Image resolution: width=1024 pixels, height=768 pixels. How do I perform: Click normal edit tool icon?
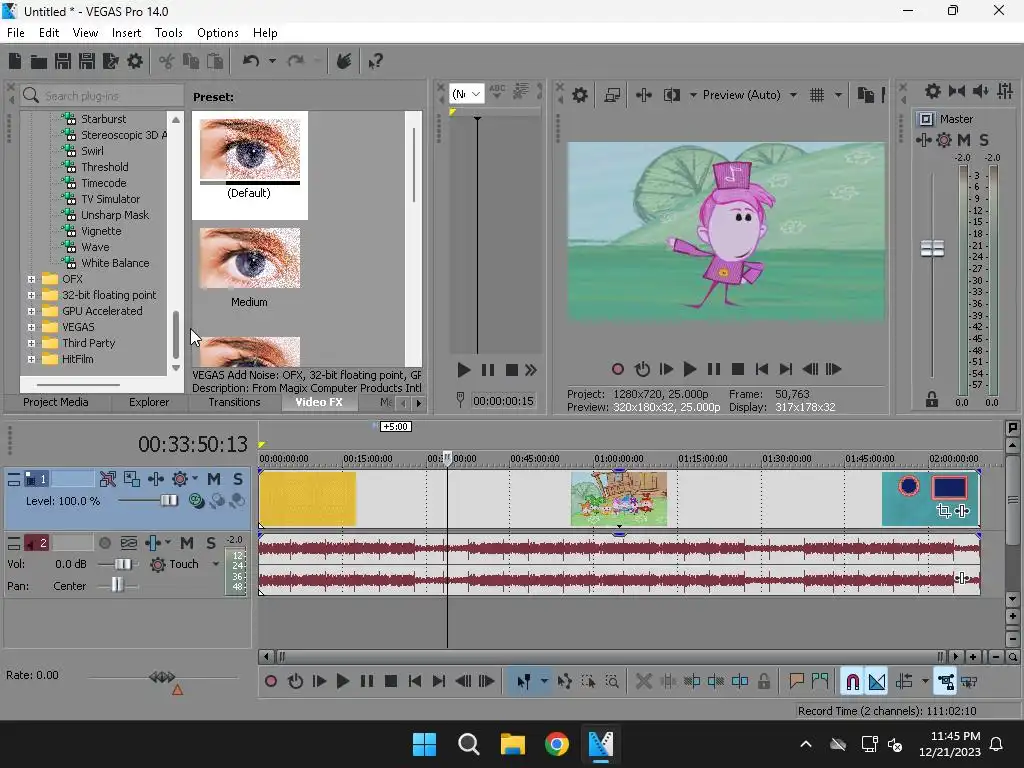pyautogui.click(x=524, y=682)
